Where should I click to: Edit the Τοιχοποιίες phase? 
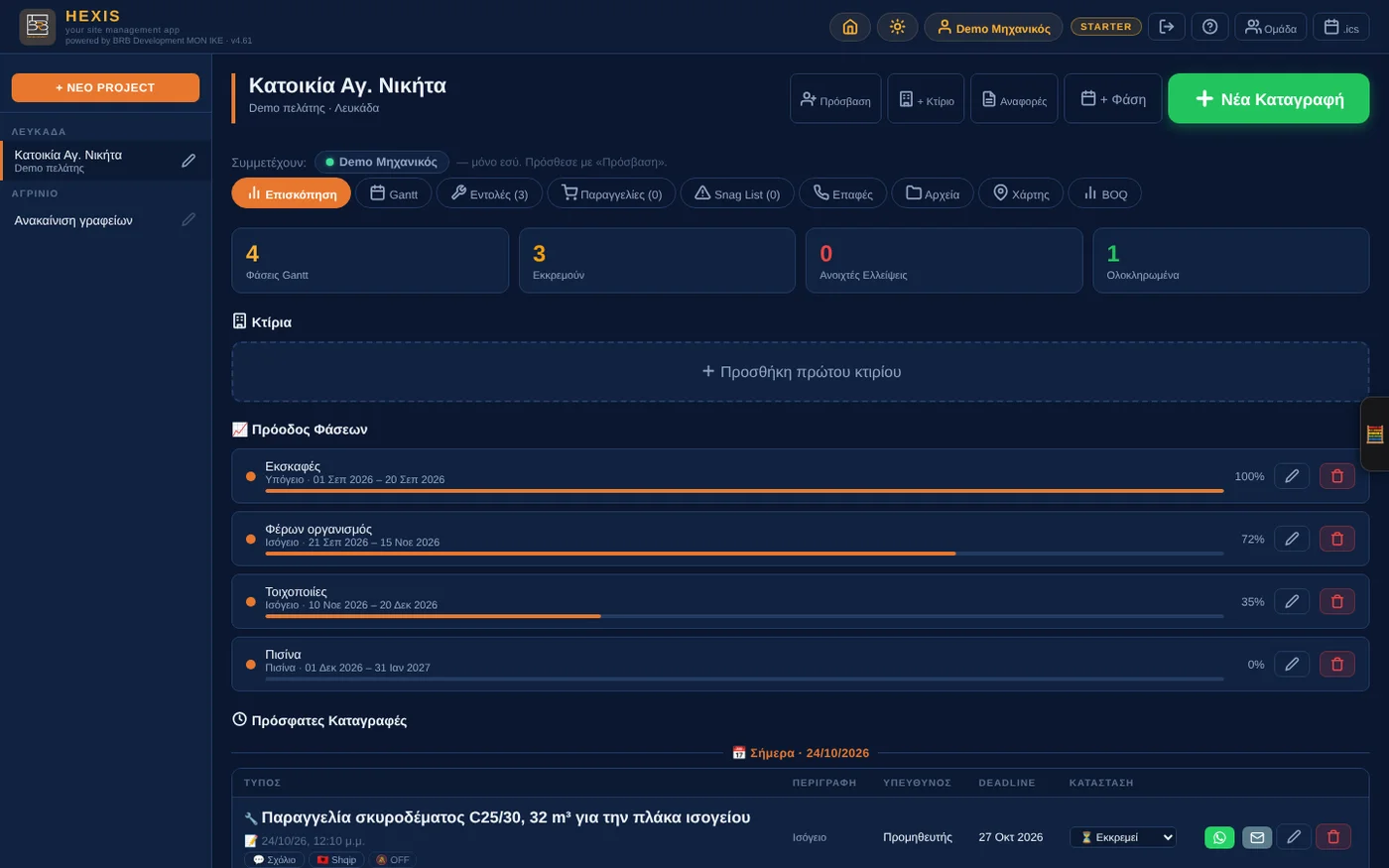coord(1291,601)
